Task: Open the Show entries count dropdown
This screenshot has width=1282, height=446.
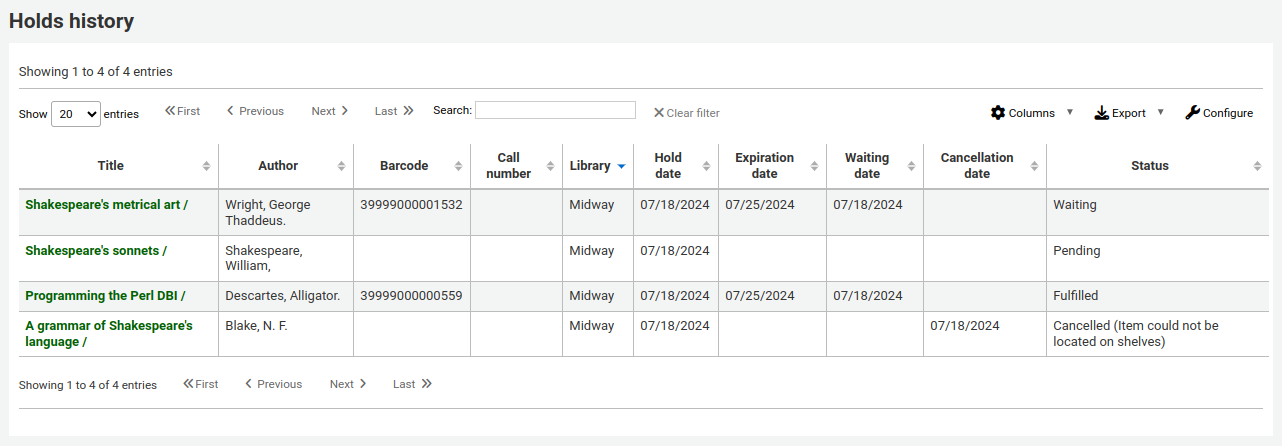Action: click(76, 114)
